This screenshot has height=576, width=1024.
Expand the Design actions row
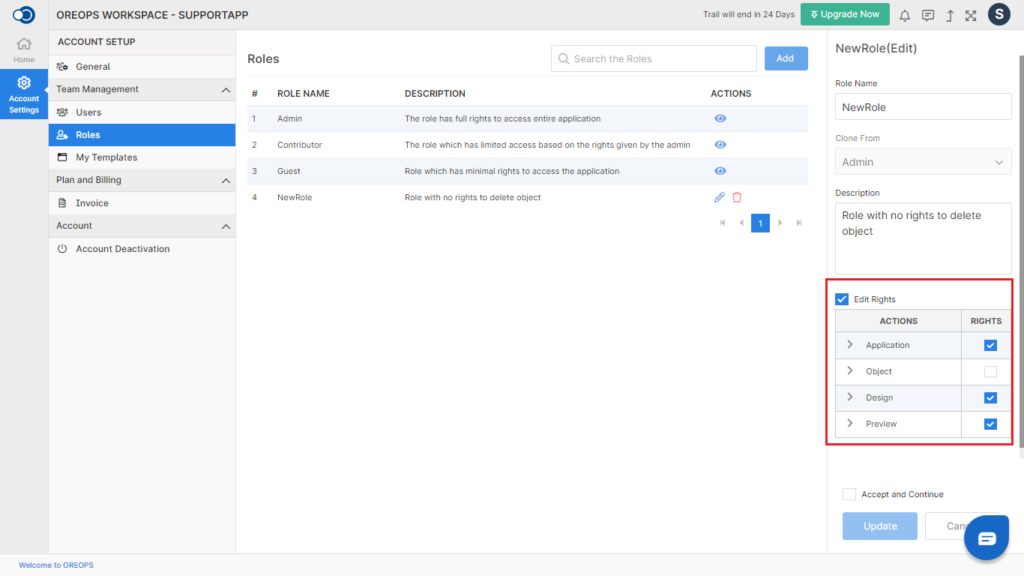850,396
